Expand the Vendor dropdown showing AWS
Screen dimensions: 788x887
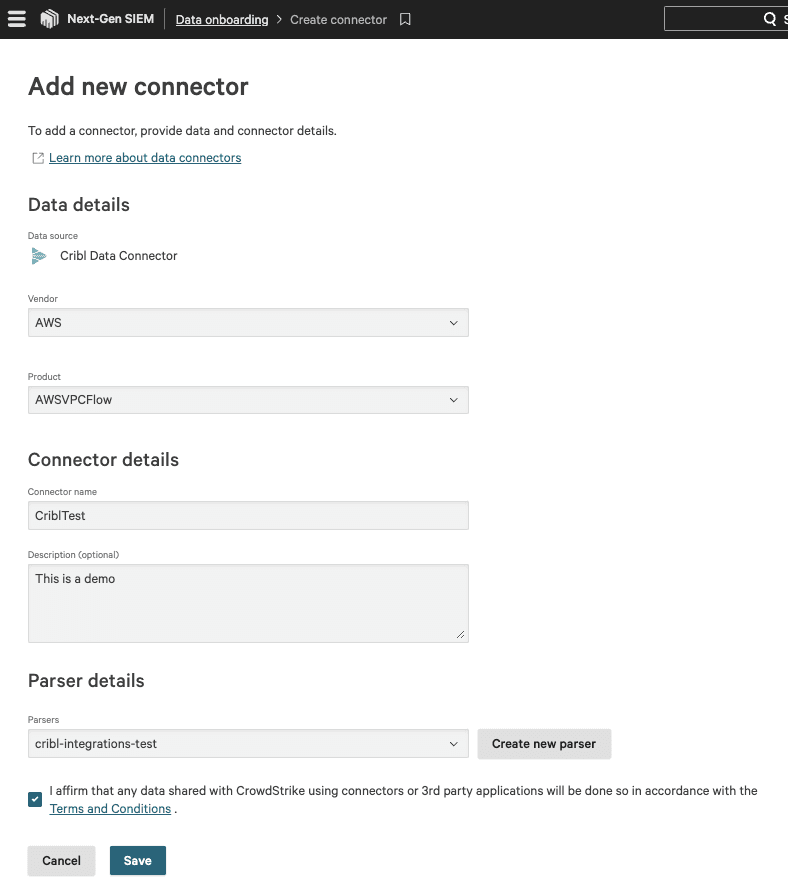pos(248,323)
